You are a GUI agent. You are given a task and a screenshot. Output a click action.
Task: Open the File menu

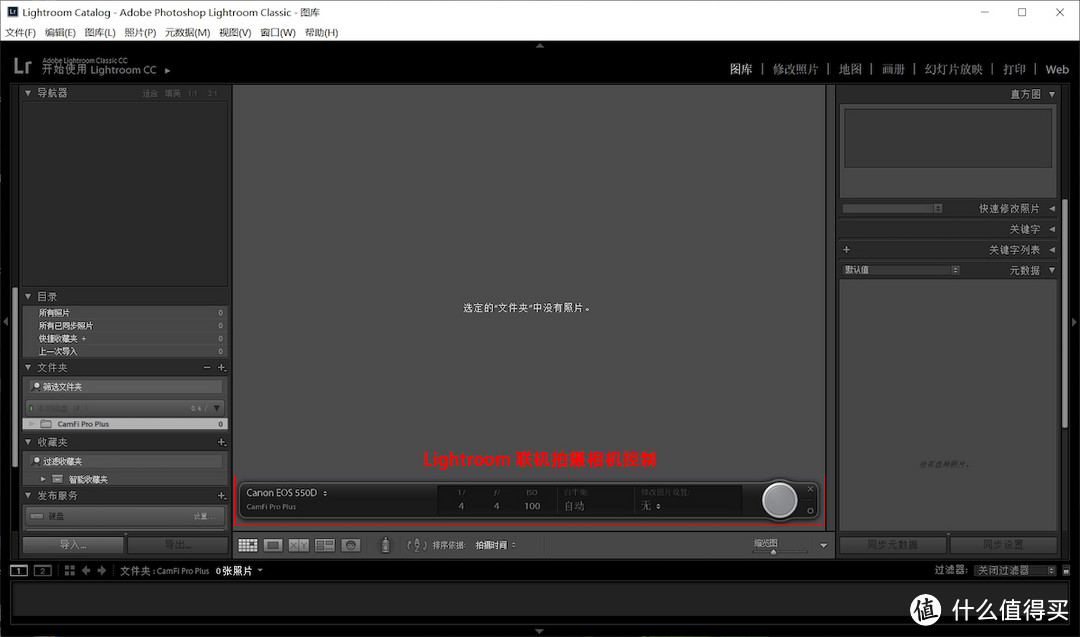[21, 32]
